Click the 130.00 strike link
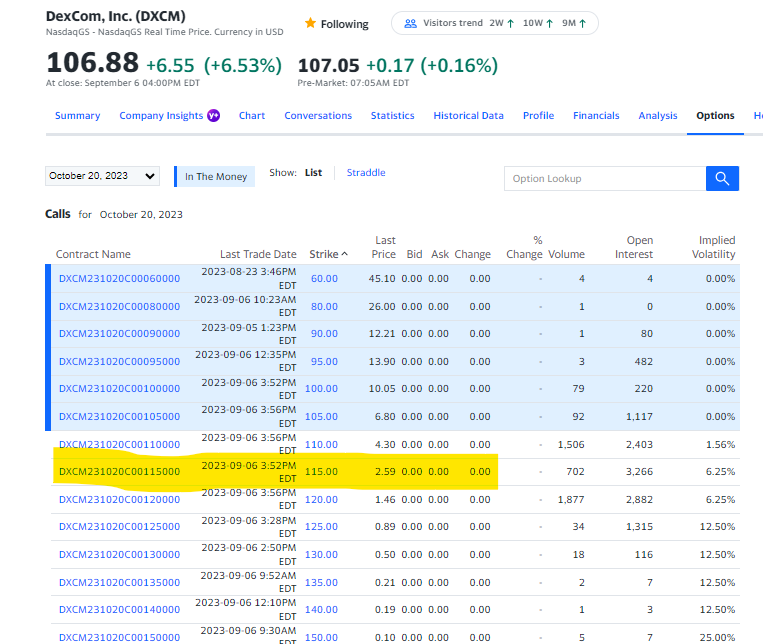 coord(321,554)
